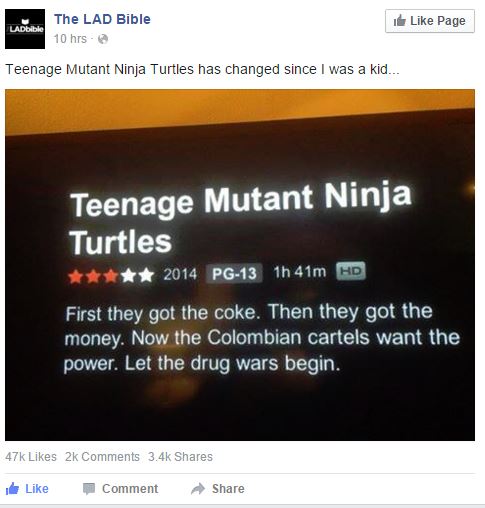Click the thumbs-up icon in Like Page
Viewport: 485px width, 508px height.
[399, 21]
